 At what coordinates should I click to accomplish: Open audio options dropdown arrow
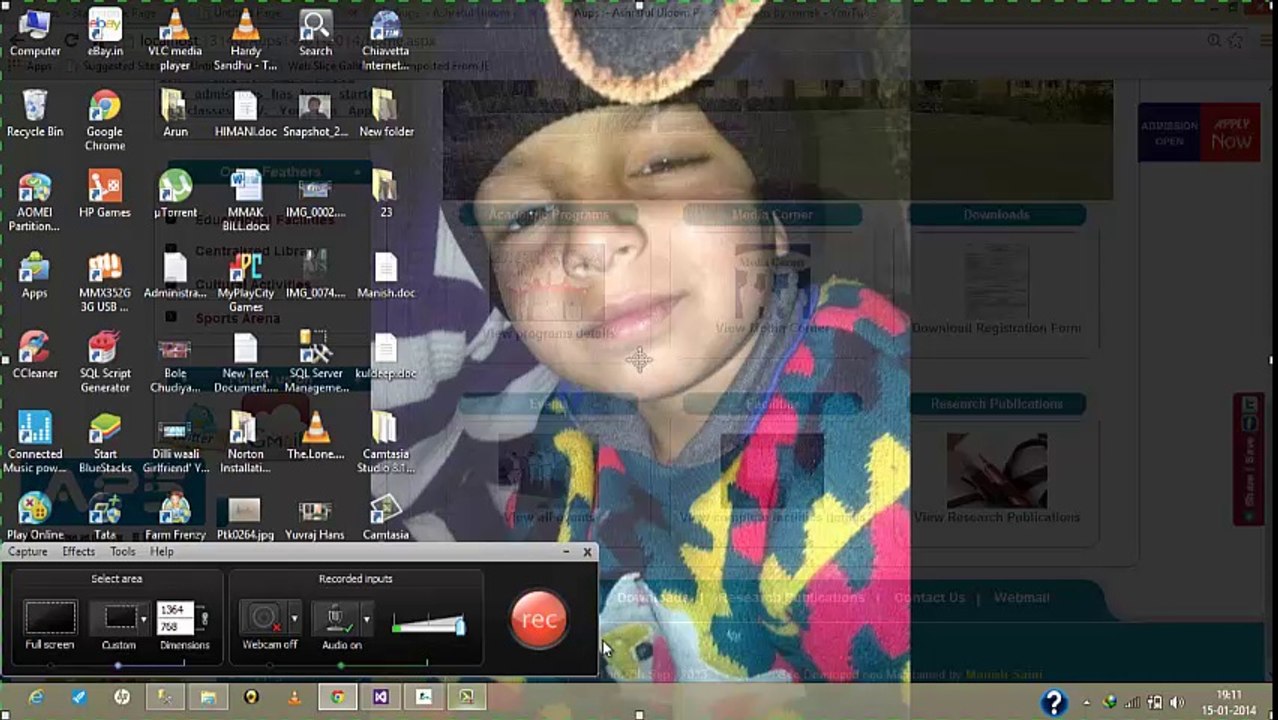(366, 619)
